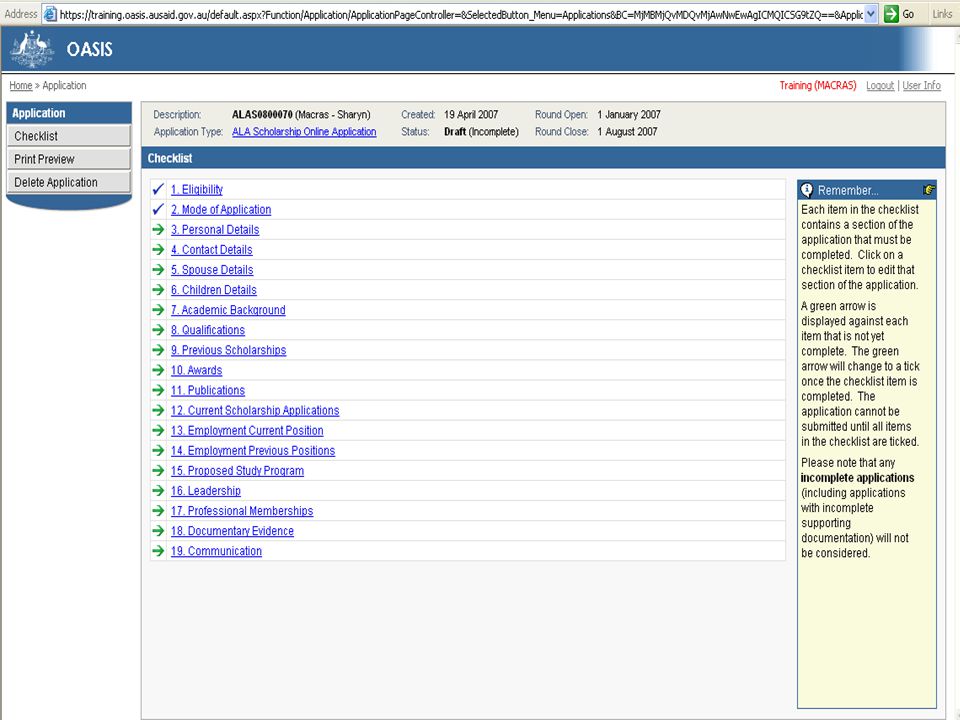Click the green arrow beside 14. Employment Previous Positions

pos(158,451)
